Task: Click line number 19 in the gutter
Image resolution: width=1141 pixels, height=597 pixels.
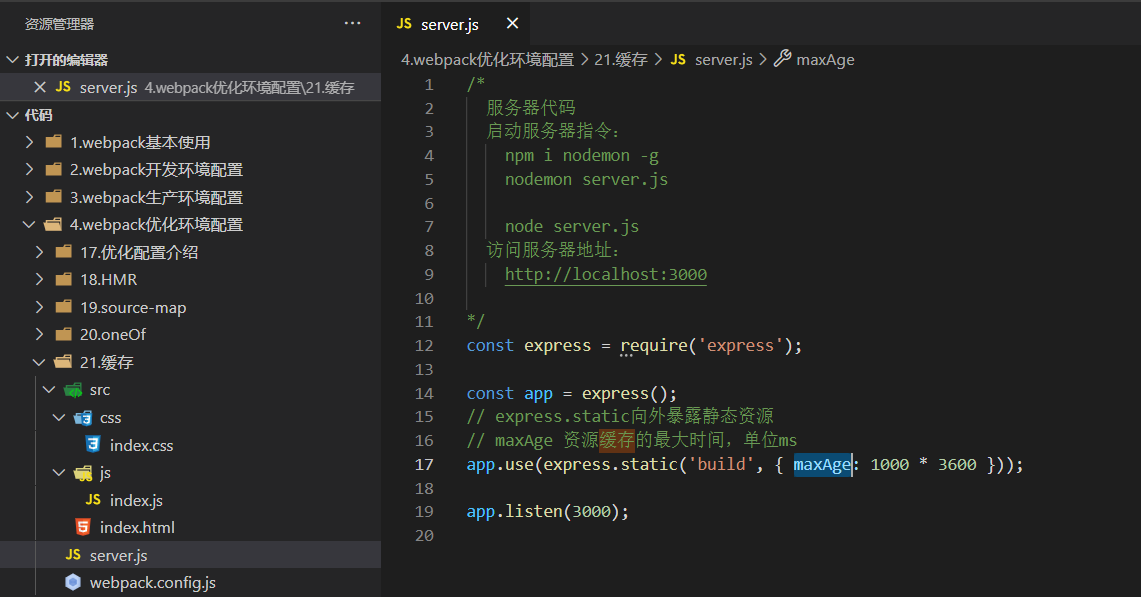Action: [424, 512]
